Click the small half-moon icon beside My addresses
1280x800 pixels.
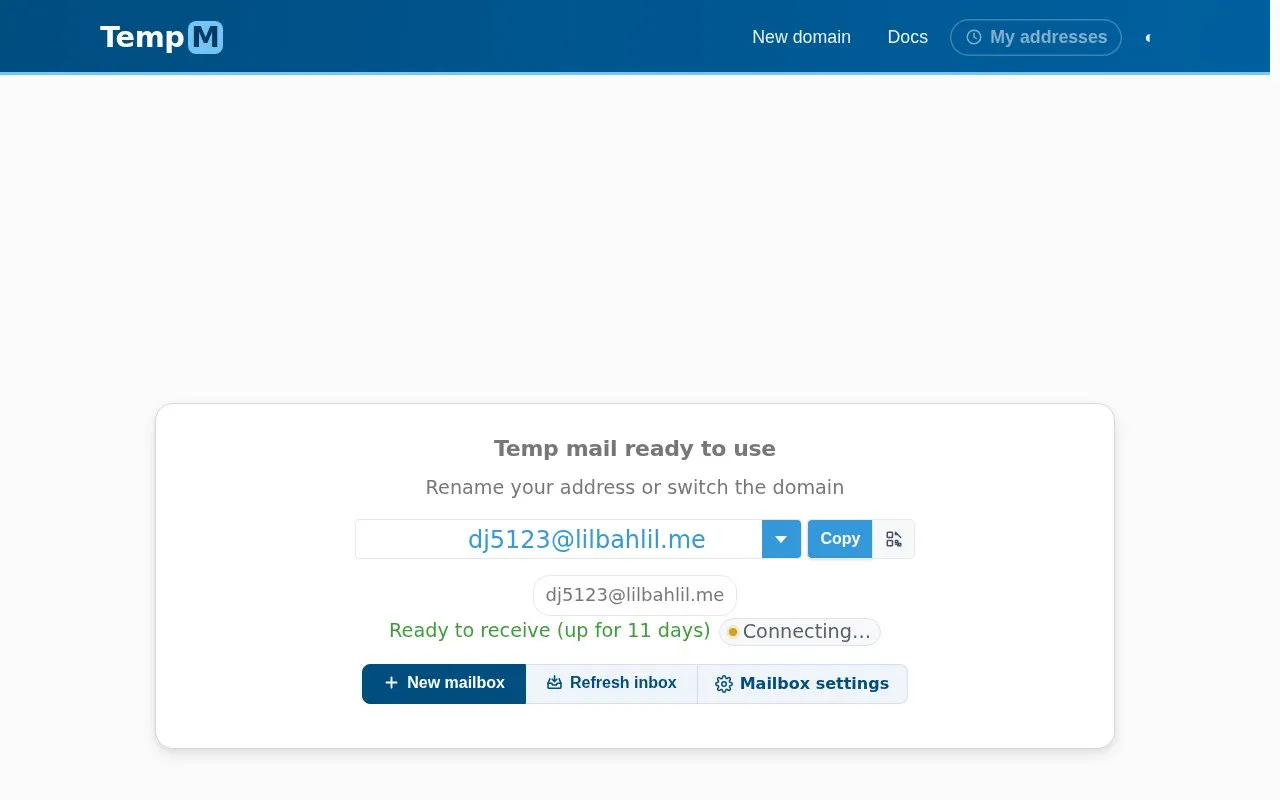1148,38
